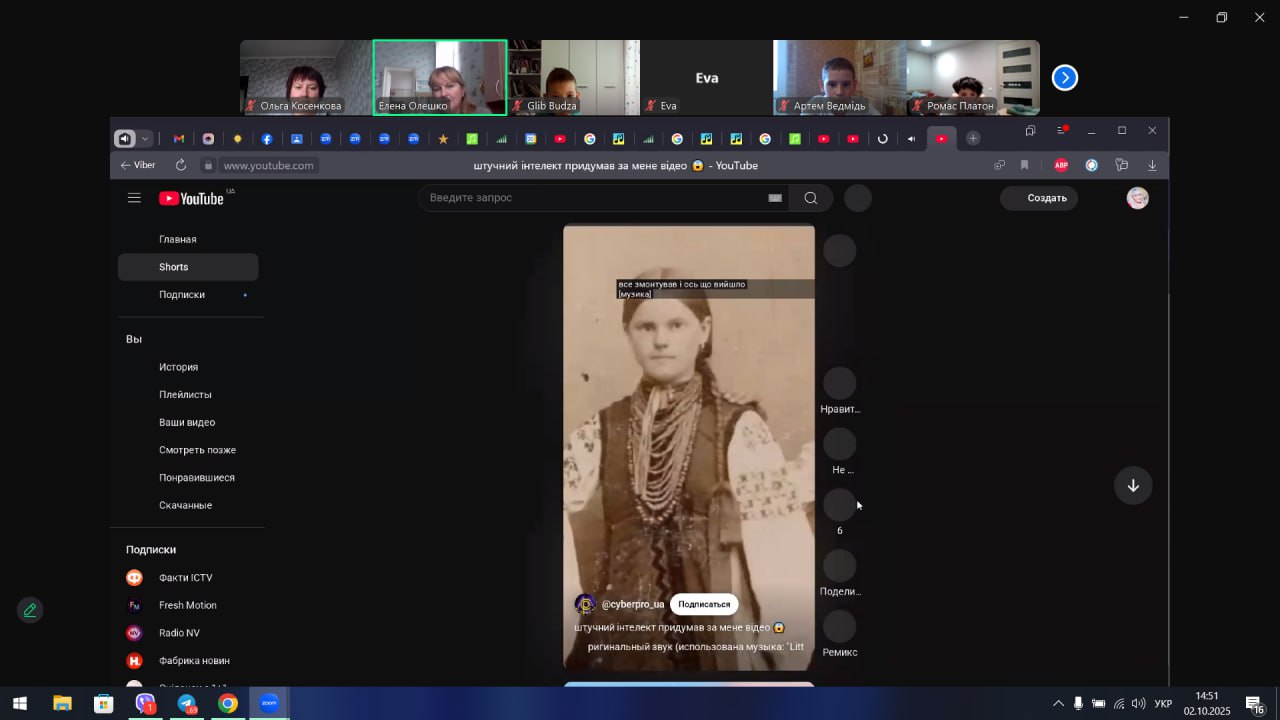Reload the page with the refresh icon

pyautogui.click(x=181, y=165)
